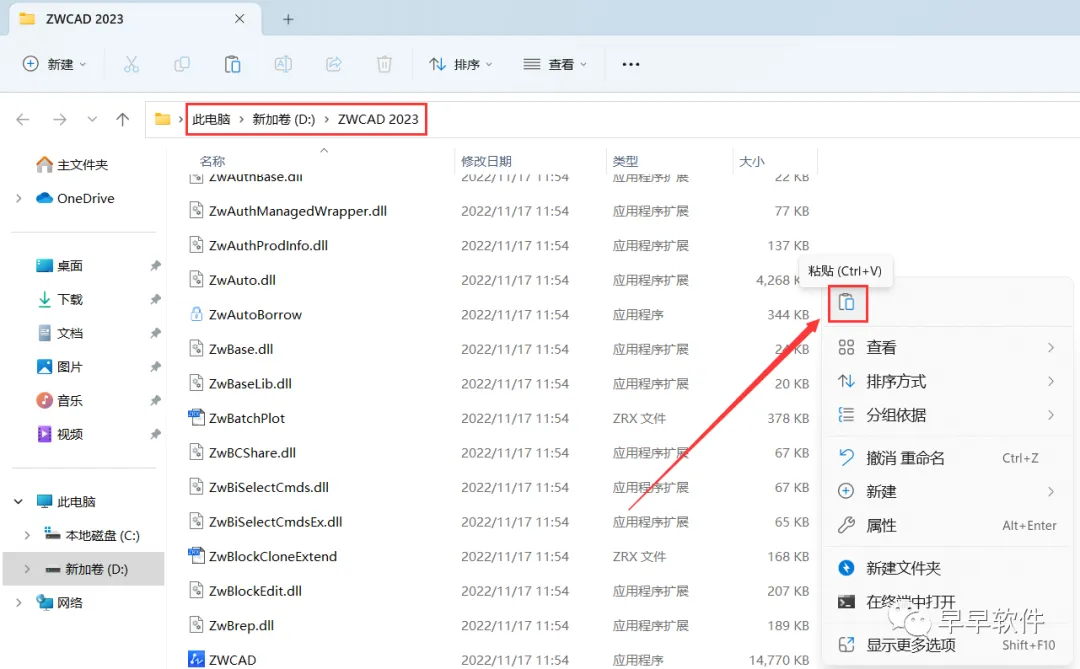
Task: Choose 显示更多选项 in context menu
Action: click(x=948, y=646)
